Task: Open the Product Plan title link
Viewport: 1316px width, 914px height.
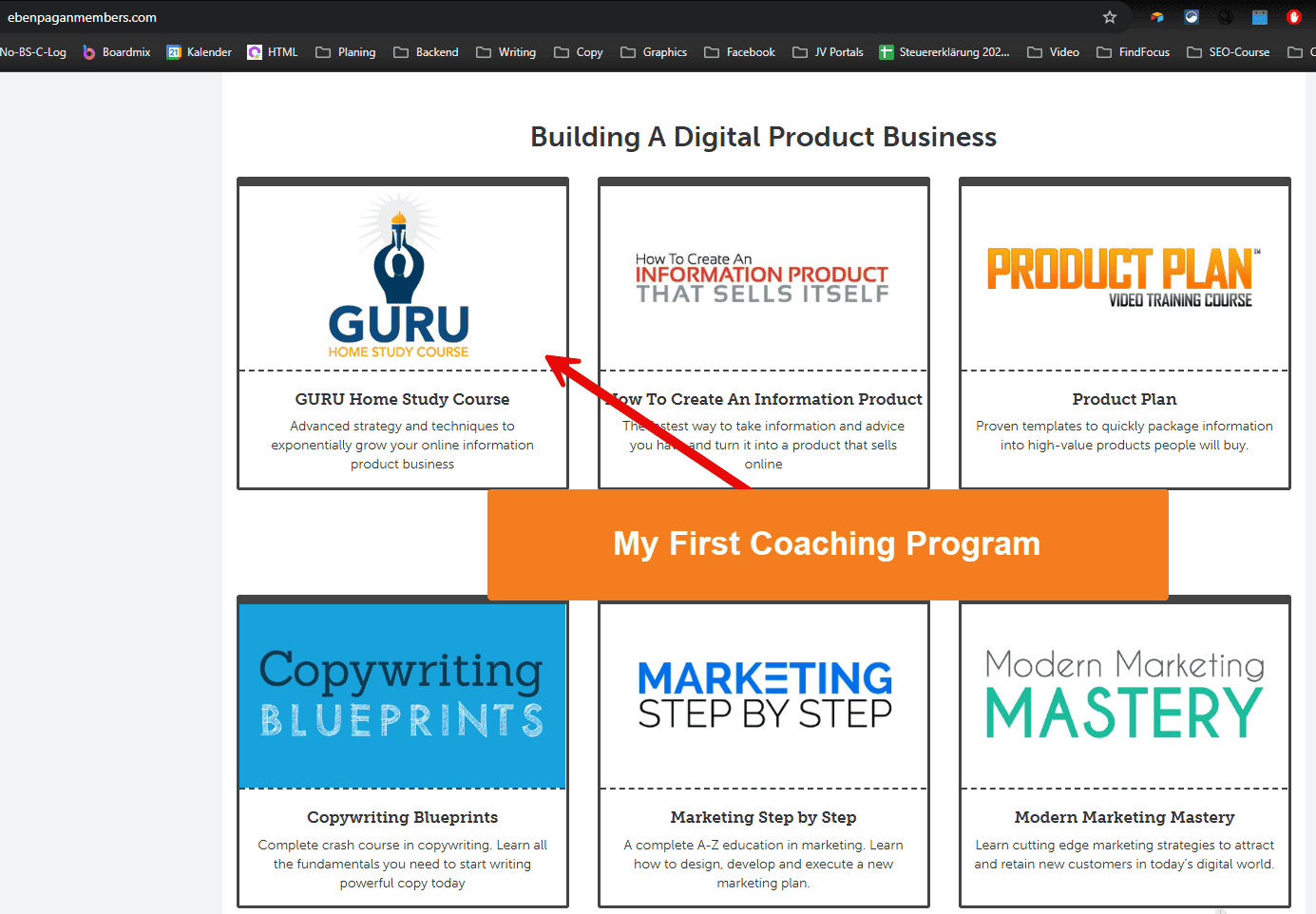Action: [x=1124, y=399]
